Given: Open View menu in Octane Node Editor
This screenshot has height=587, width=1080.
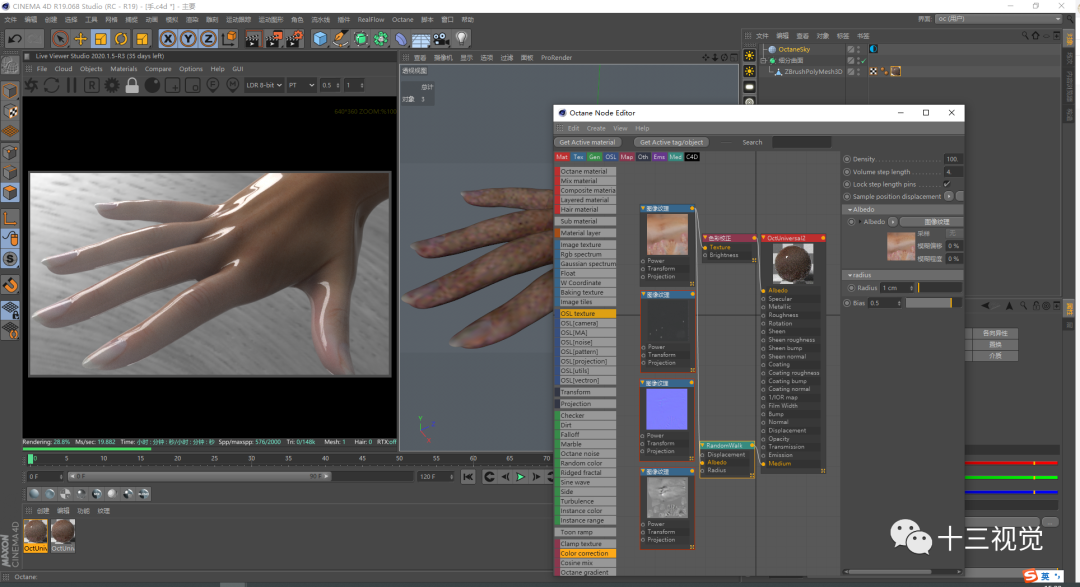Looking at the screenshot, I should coord(620,128).
